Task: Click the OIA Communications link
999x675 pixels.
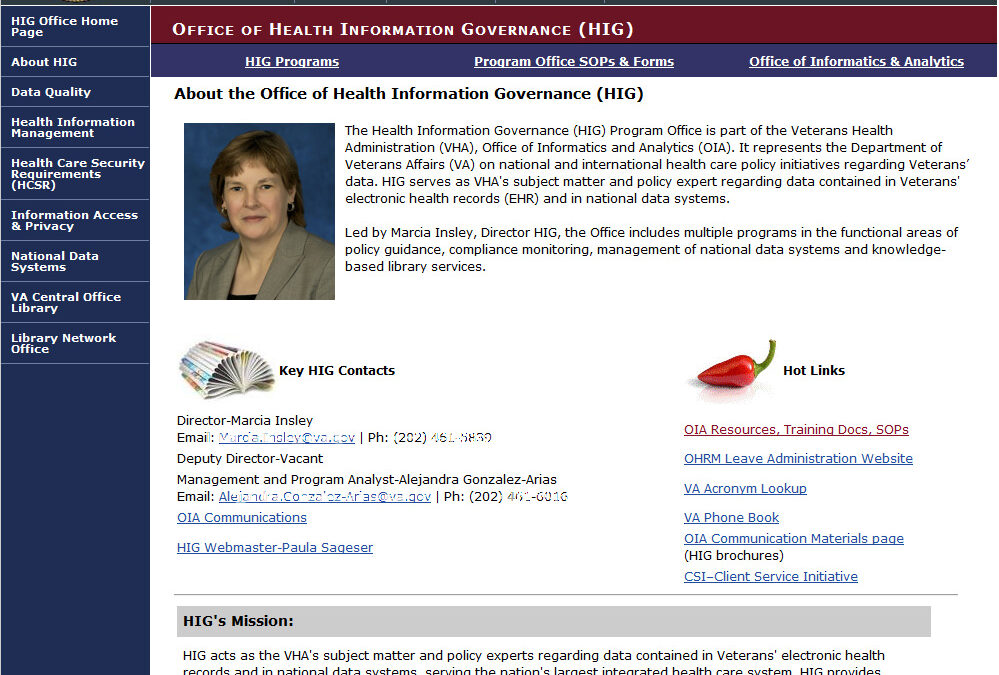Action: [242, 518]
